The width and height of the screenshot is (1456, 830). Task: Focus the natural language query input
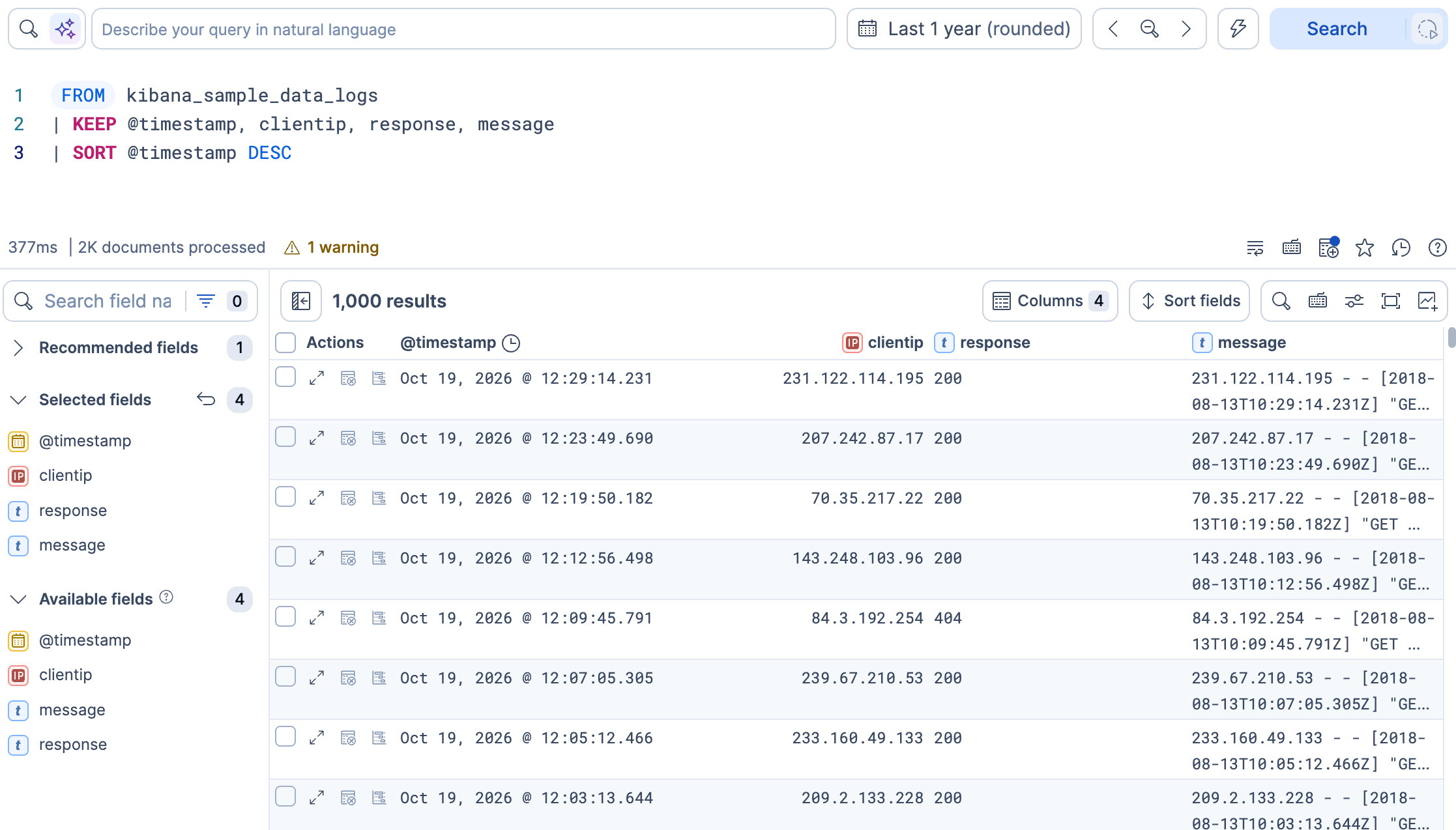tap(463, 29)
